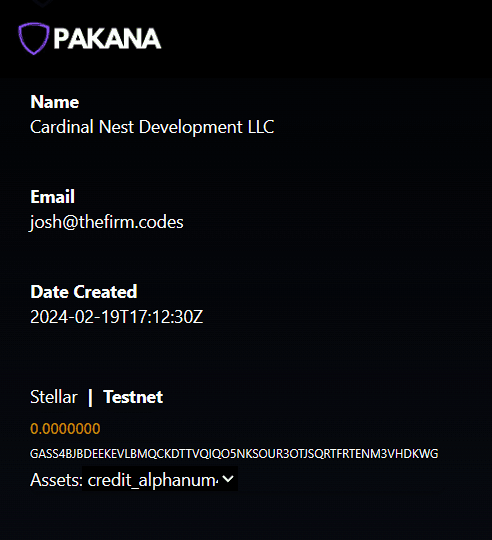This screenshot has height=540, width=492.
Task: Click the josh@thefirm.codes email address
Action: 106,222
